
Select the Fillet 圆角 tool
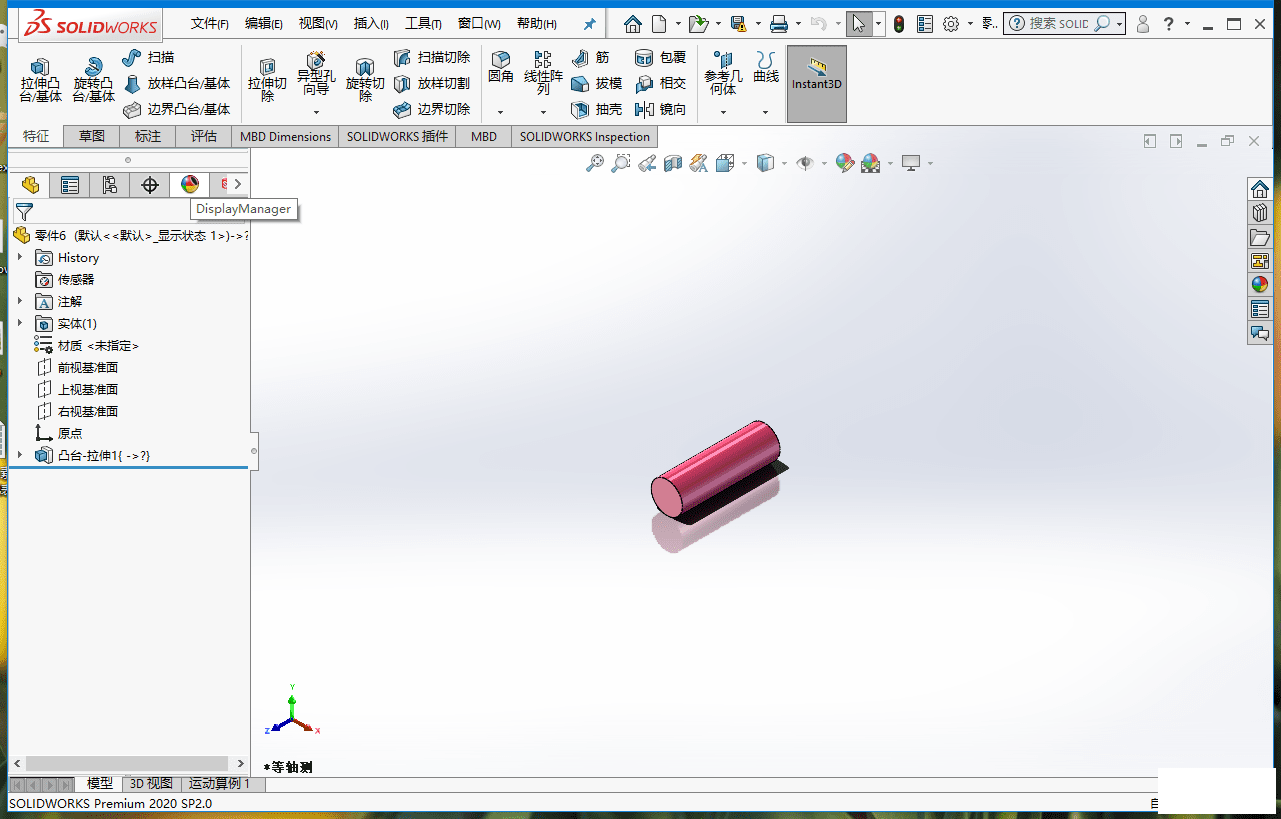click(x=501, y=68)
